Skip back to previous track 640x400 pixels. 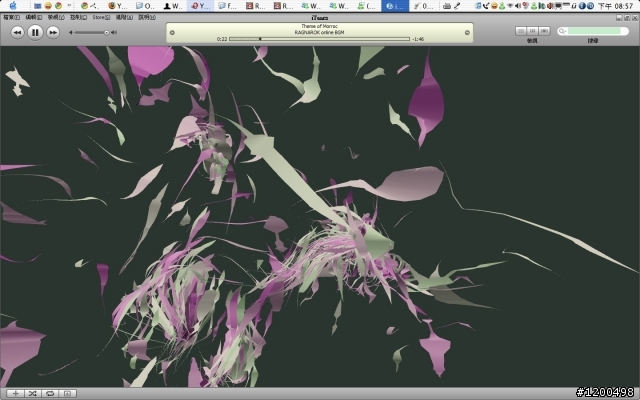(17, 33)
